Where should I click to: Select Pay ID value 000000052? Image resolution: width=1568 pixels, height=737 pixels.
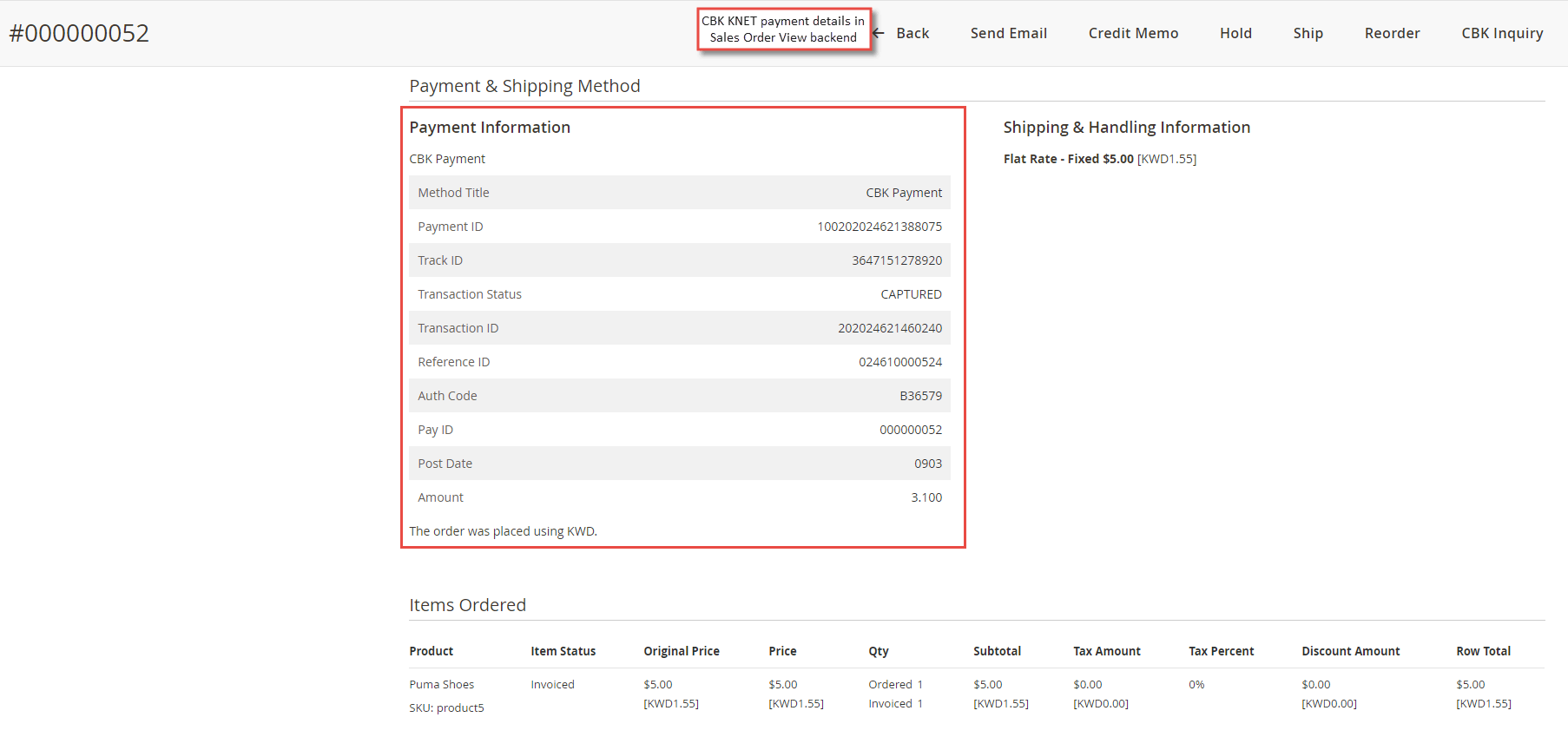click(911, 430)
